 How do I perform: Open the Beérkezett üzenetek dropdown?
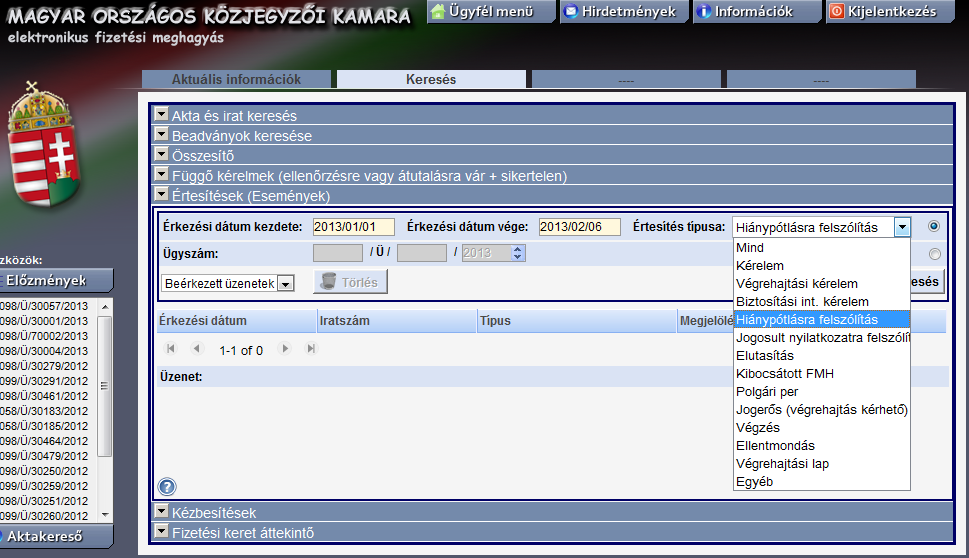tap(286, 284)
